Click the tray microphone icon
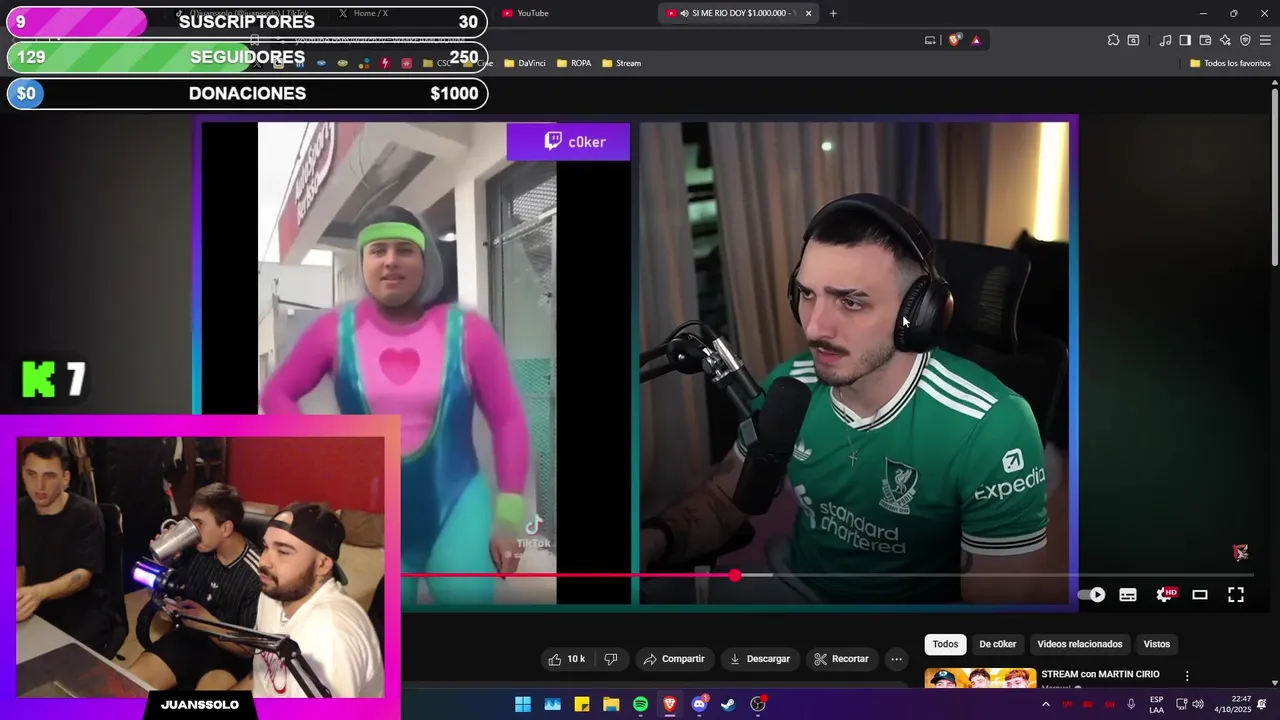This screenshot has width=1280, height=720. coord(1131,705)
